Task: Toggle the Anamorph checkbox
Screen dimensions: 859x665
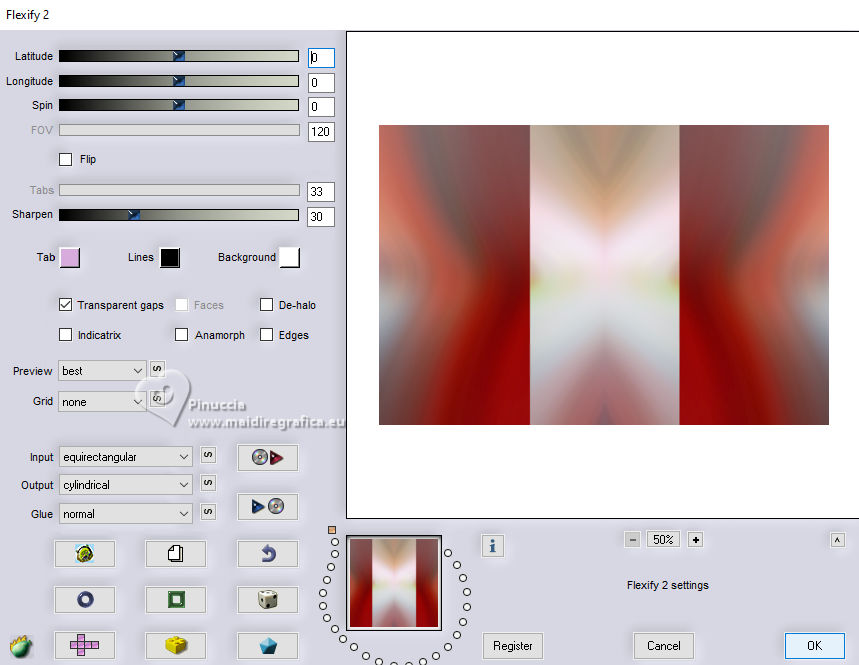Action: point(181,335)
